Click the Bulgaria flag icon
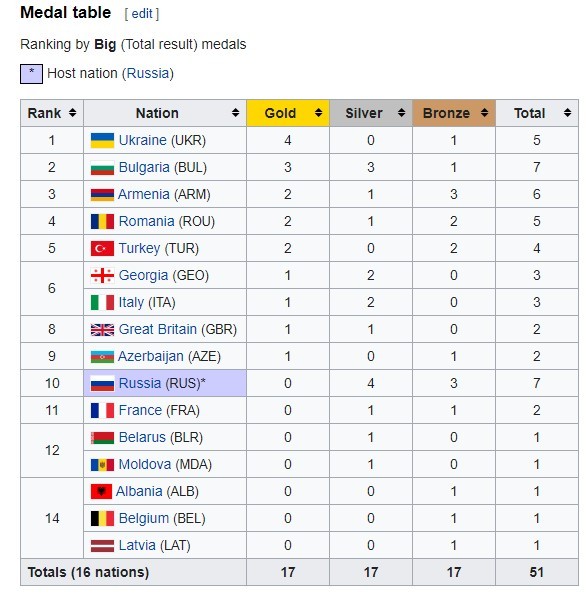586x599 pixels. coord(102,168)
